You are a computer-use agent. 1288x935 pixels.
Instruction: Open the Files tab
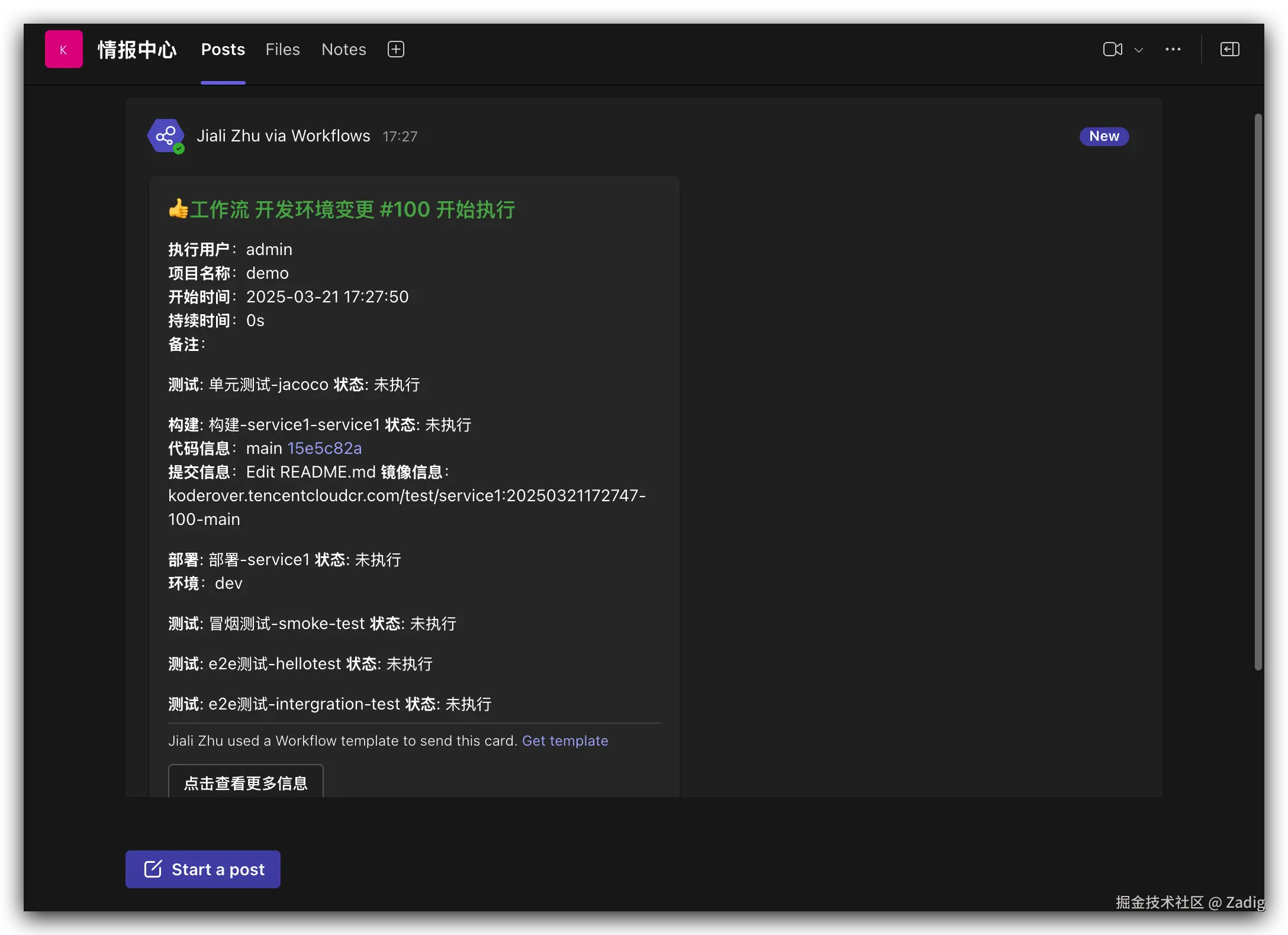click(x=282, y=50)
